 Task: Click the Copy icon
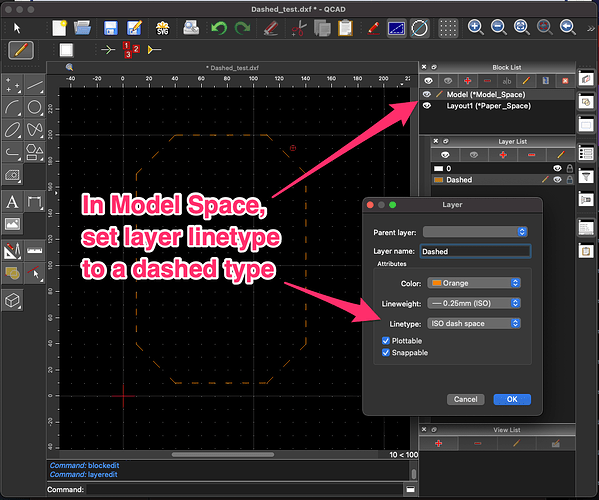322,28
